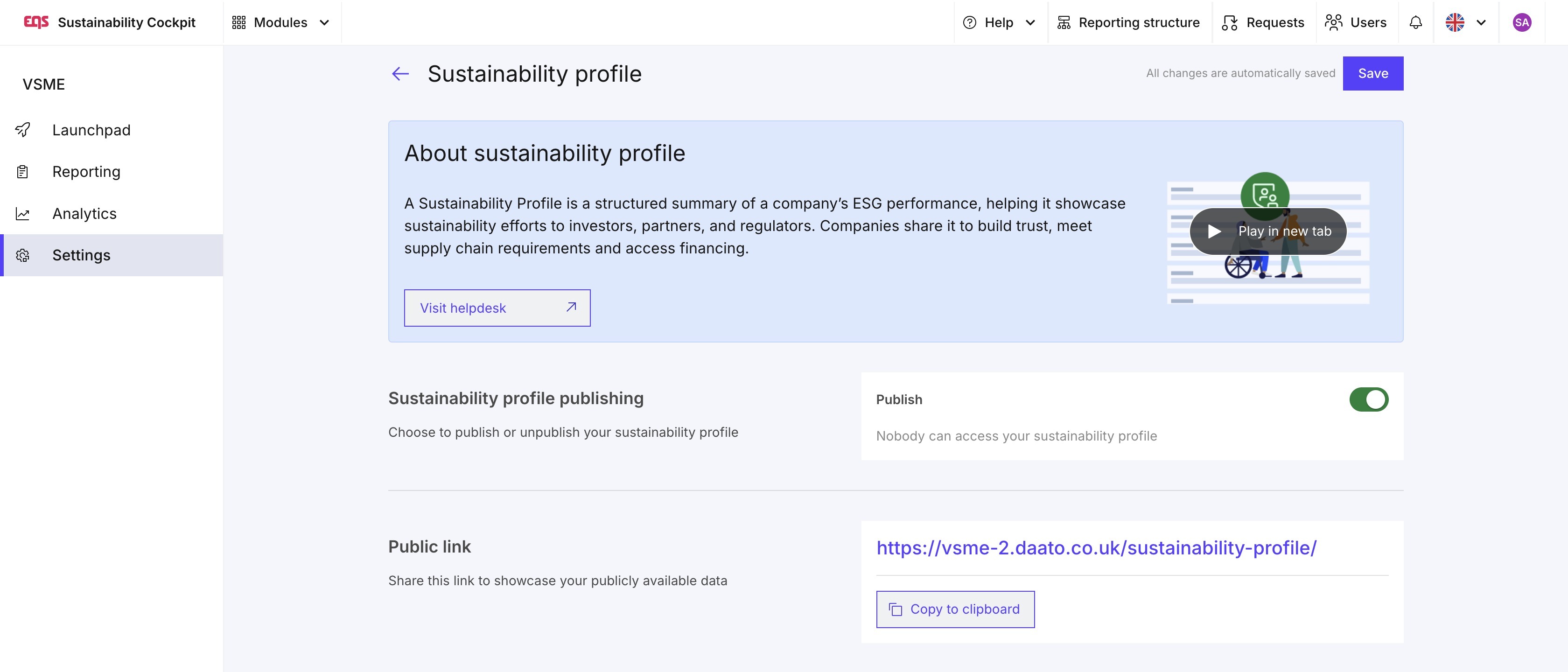This screenshot has width=1568, height=672.
Task: Open the Help dropdown menu
Action: tap(998, 22)
